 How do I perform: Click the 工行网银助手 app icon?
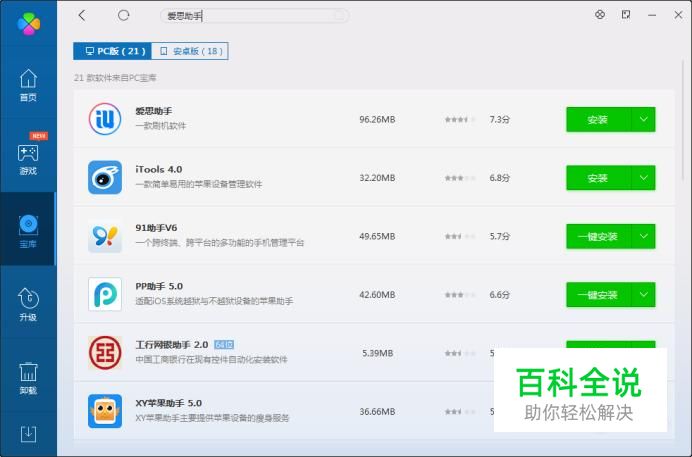[x=105, y=353]
